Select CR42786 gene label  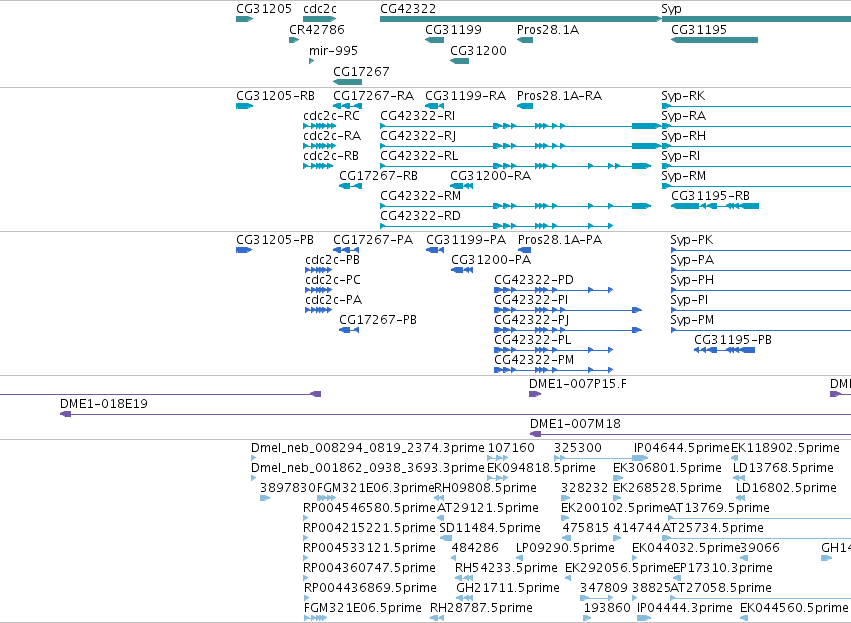317,29
